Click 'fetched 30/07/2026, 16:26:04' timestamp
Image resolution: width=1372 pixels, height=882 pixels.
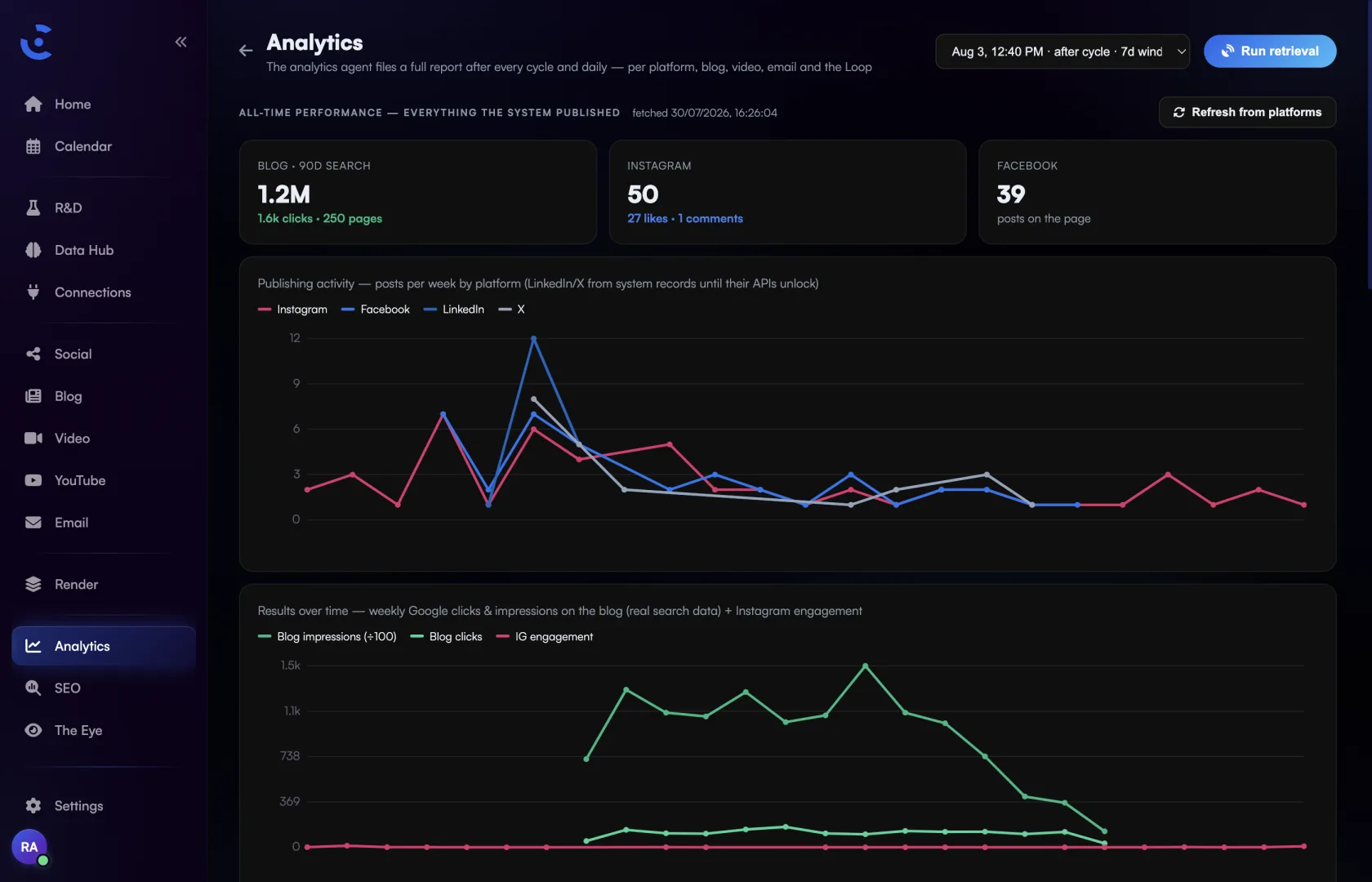[705, 113]
